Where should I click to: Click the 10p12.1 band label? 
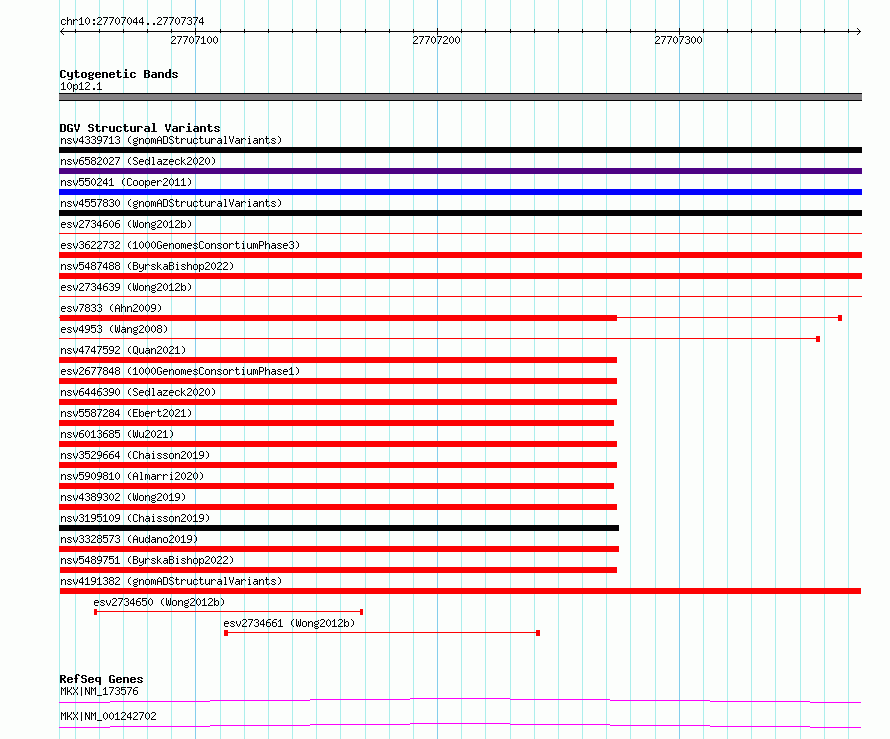tap(81, 86)
